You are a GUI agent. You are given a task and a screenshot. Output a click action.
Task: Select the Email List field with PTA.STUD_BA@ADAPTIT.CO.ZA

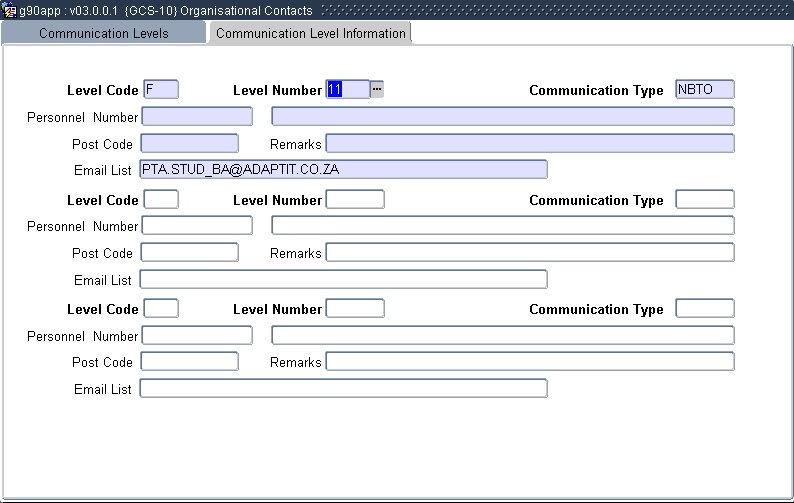click(x=343, y=169)
